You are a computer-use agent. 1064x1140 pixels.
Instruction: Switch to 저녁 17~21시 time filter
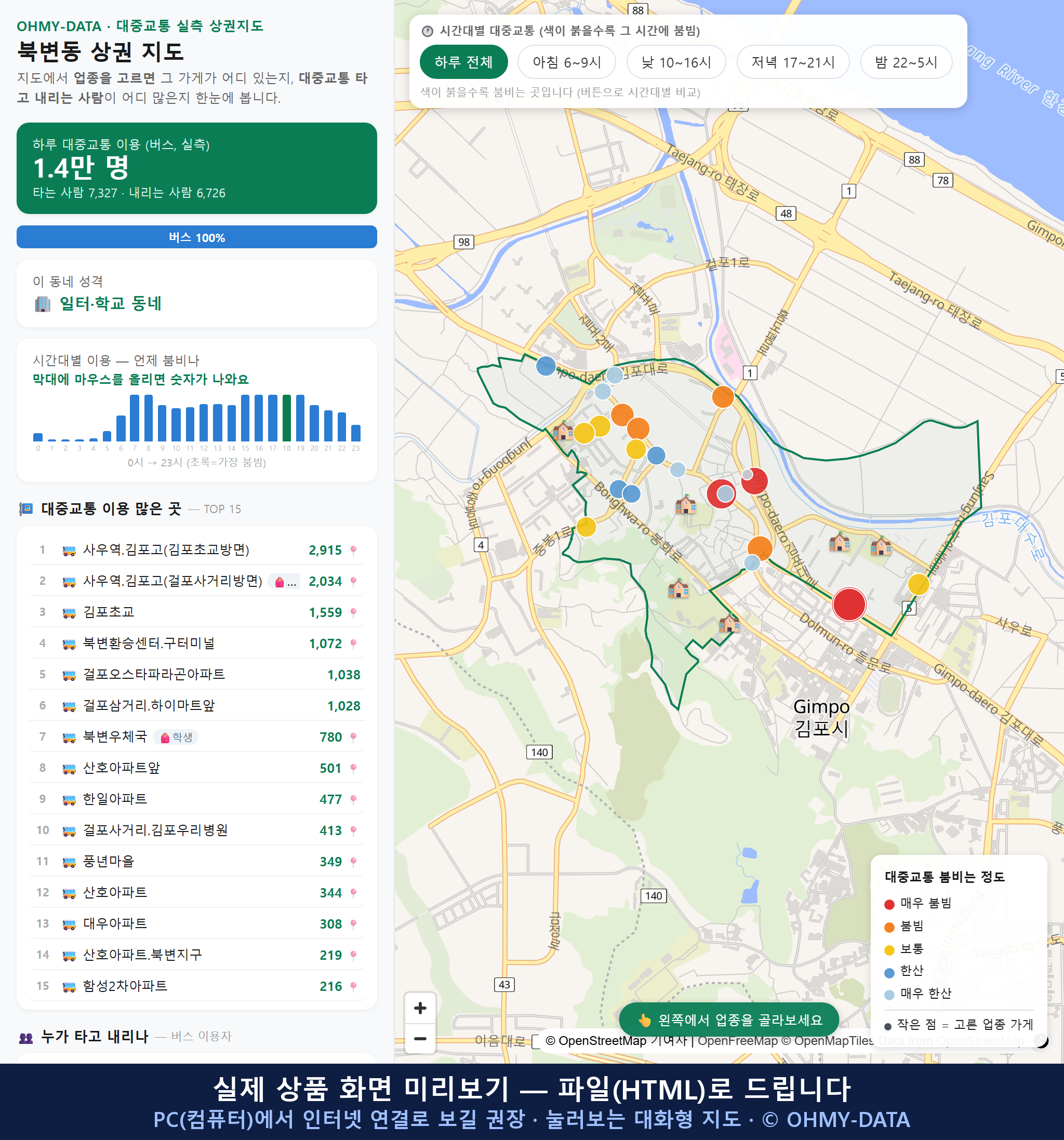pyautogui.click(x=793, y=62)
